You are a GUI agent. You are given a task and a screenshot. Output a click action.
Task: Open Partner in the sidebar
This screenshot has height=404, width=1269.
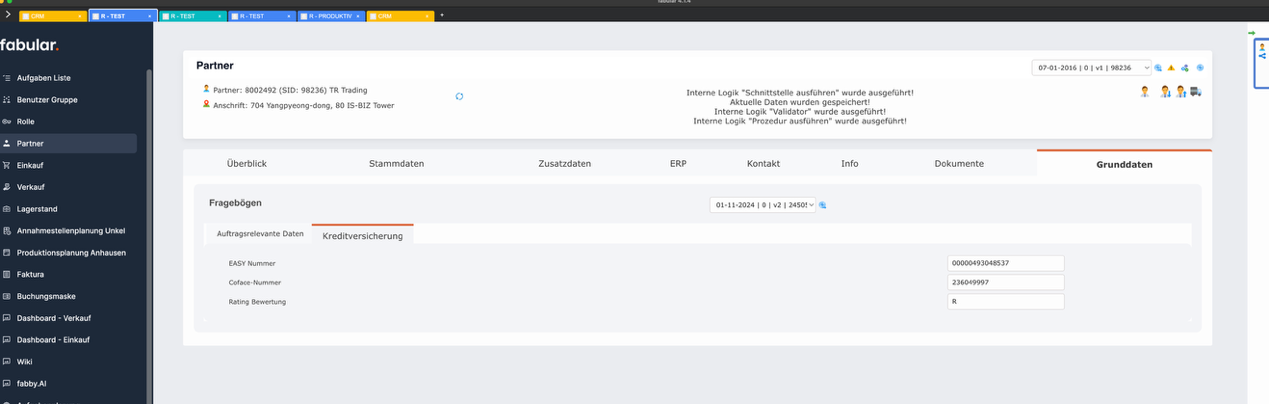click(x=70, y=143)
